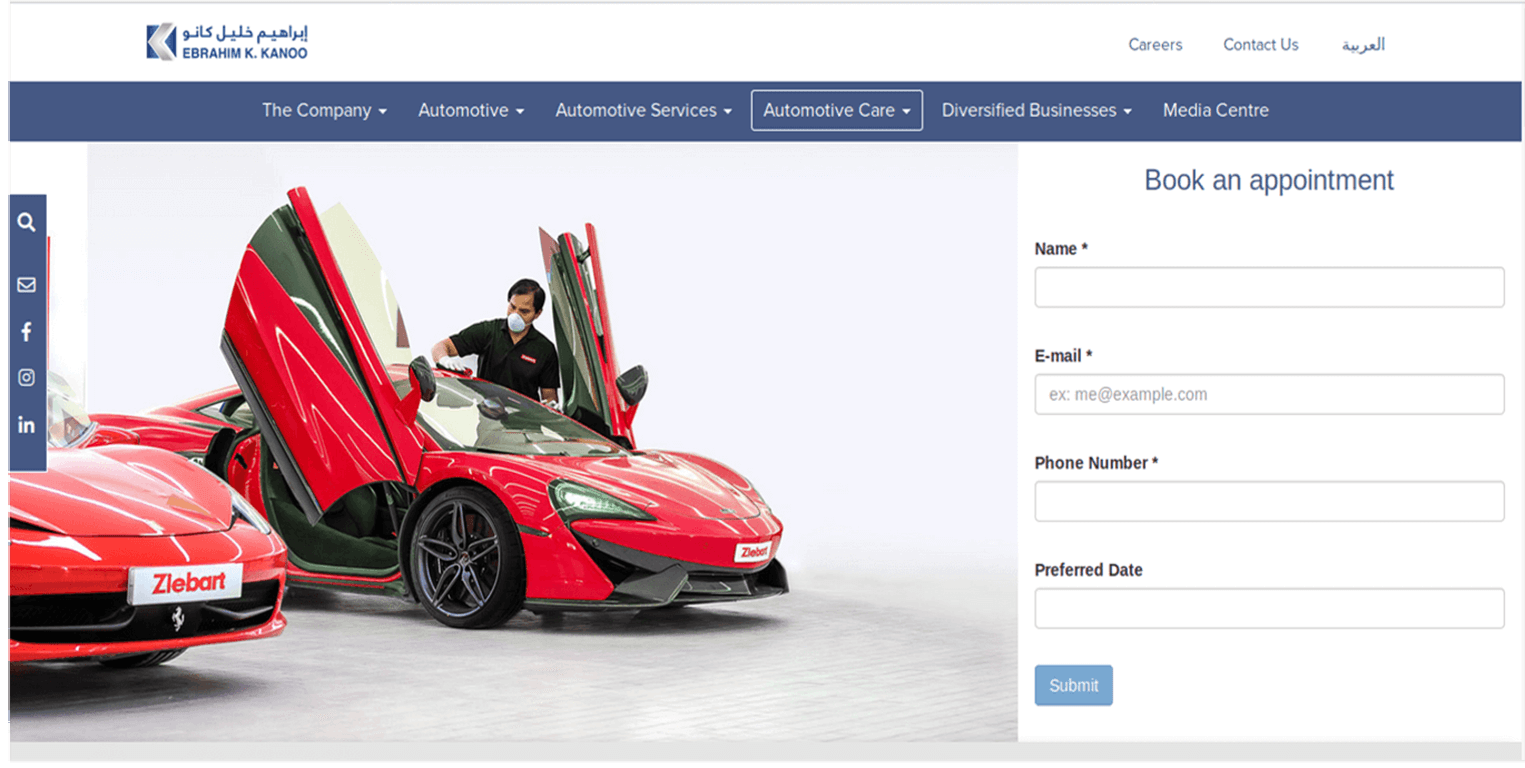Open the email envelope icon in sidebar
1525x768 pixels.
(26, 285)
